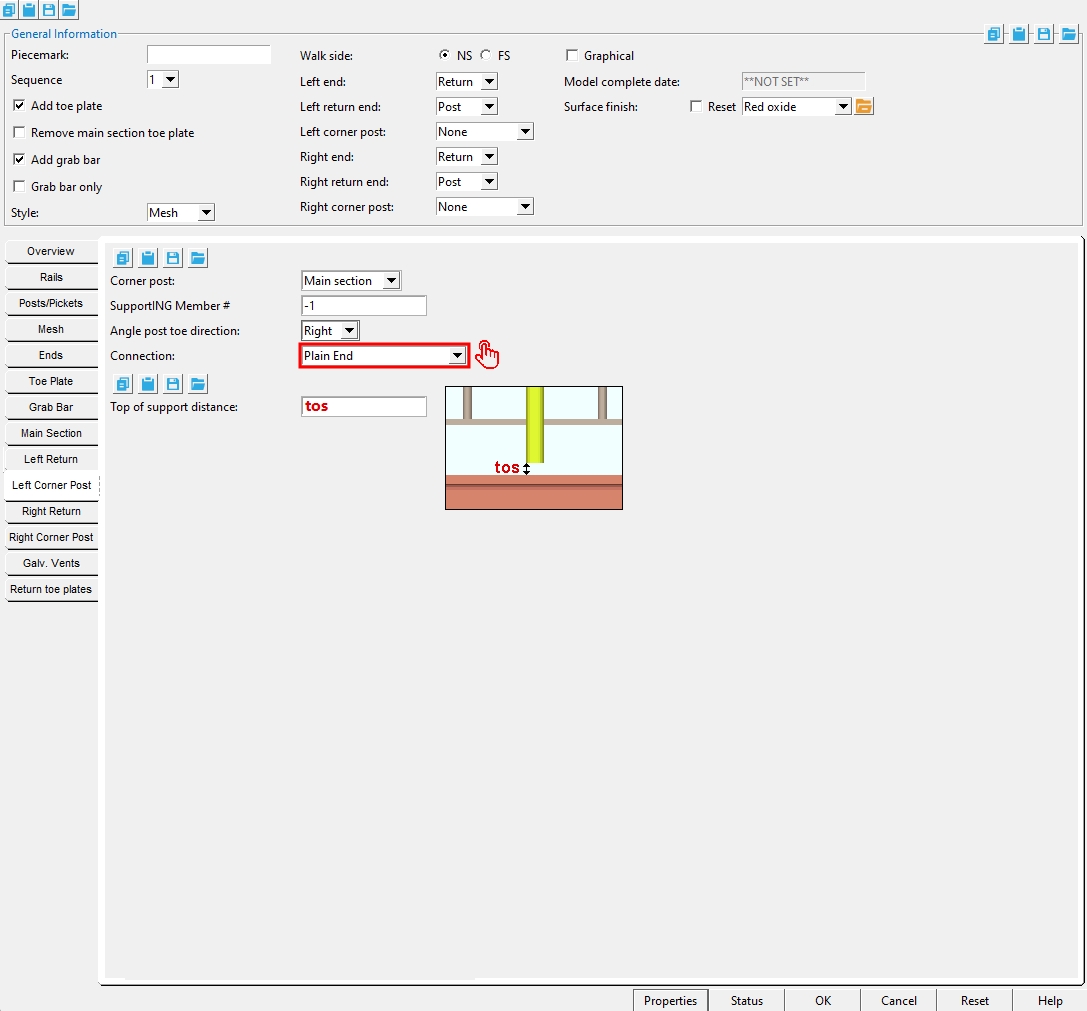Click the save form icon in the window's top-left toolbar
Image resolution: width=1087 pixels, height=1011 pixels.
coord(49,9)
